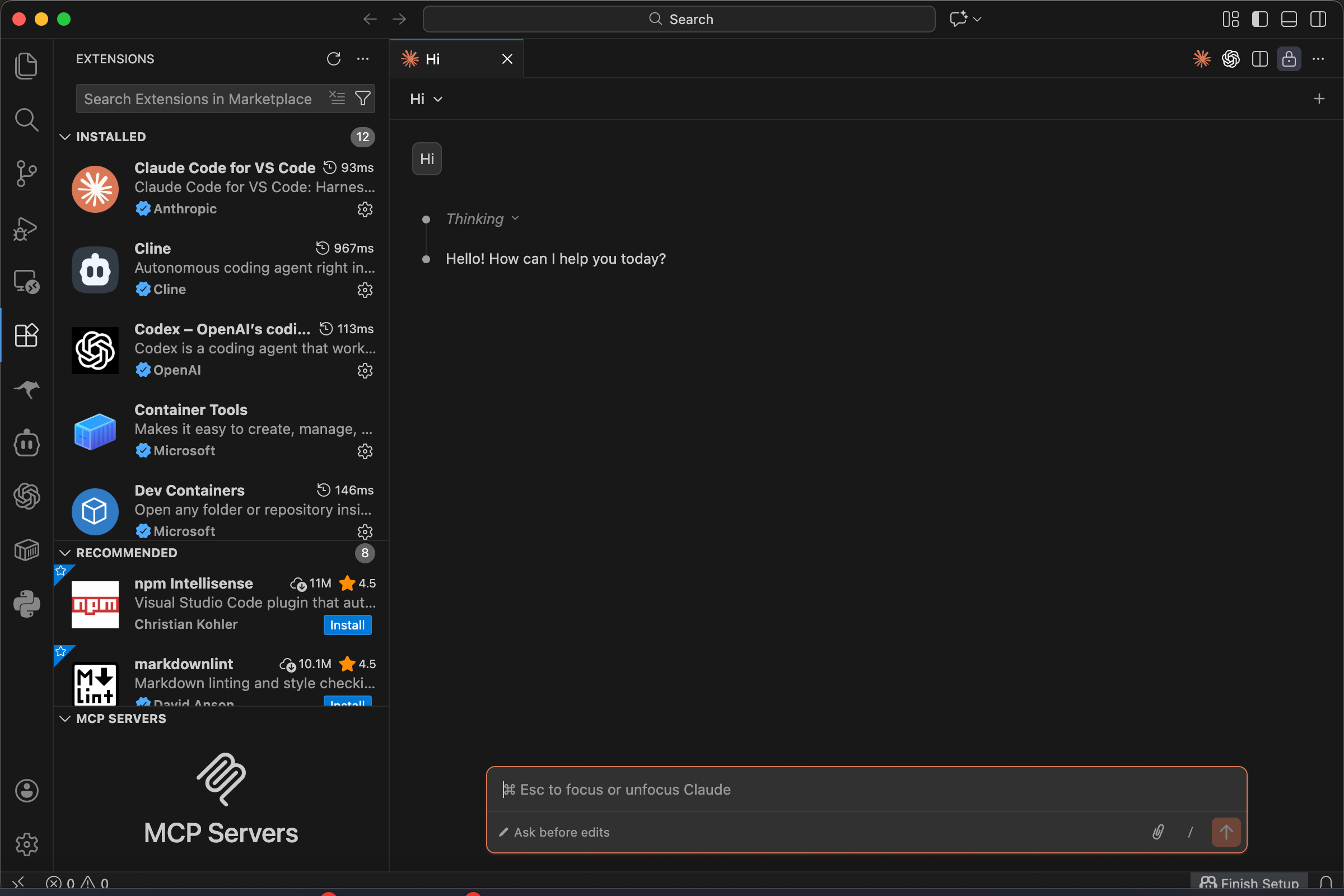Attach a file to the Claude message
Image resolution: width=1344 pixels, height=896 pixels.
1158,832
